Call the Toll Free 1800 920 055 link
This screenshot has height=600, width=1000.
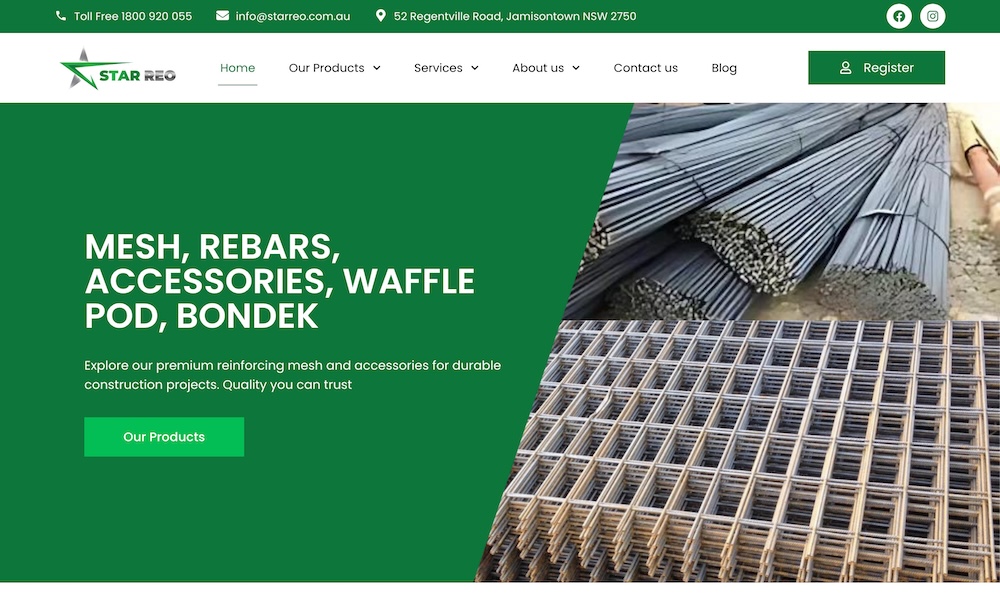[x=133, y=16]
